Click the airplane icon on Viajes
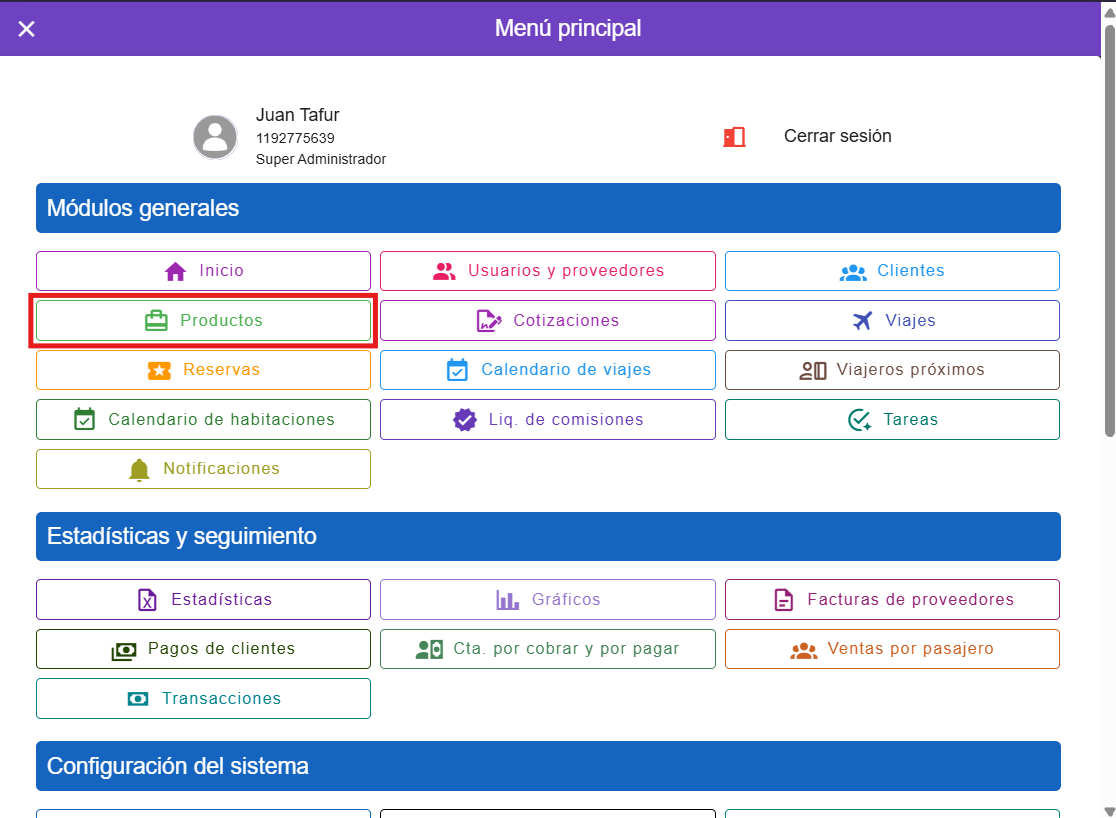Viewport: 1116px width, 818px height. (862, 321)
